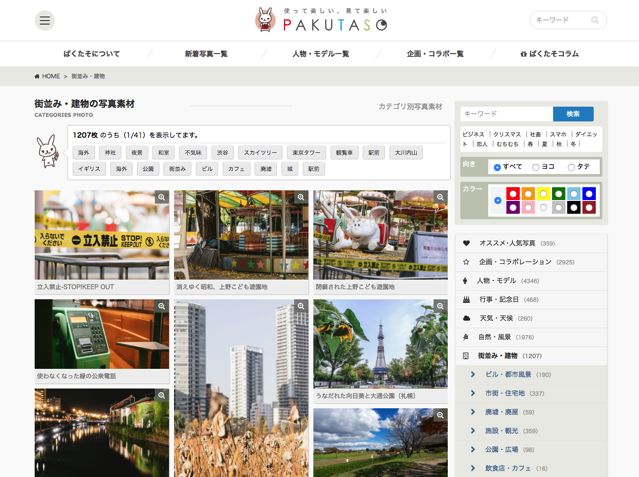Click the イギリス tag button
The width and height of the screenshot is (639, 477).
click(x=89, y=168)
